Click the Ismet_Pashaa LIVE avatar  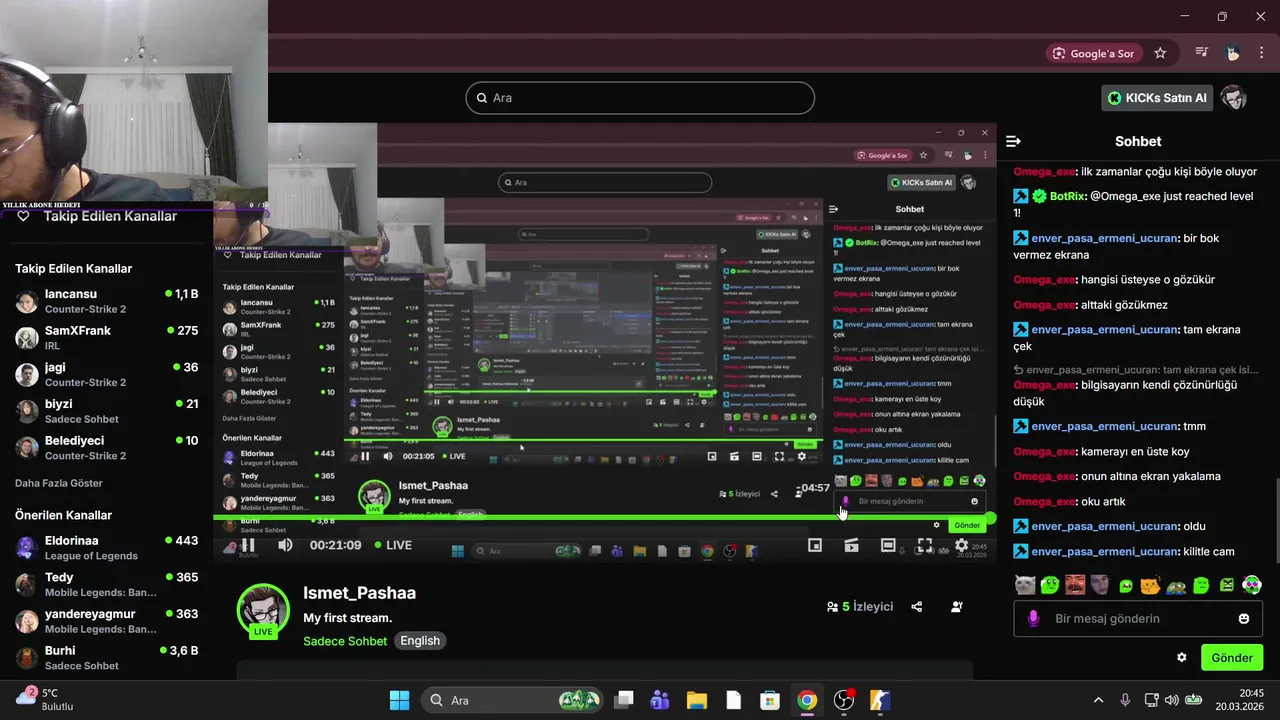coord(263,611)
